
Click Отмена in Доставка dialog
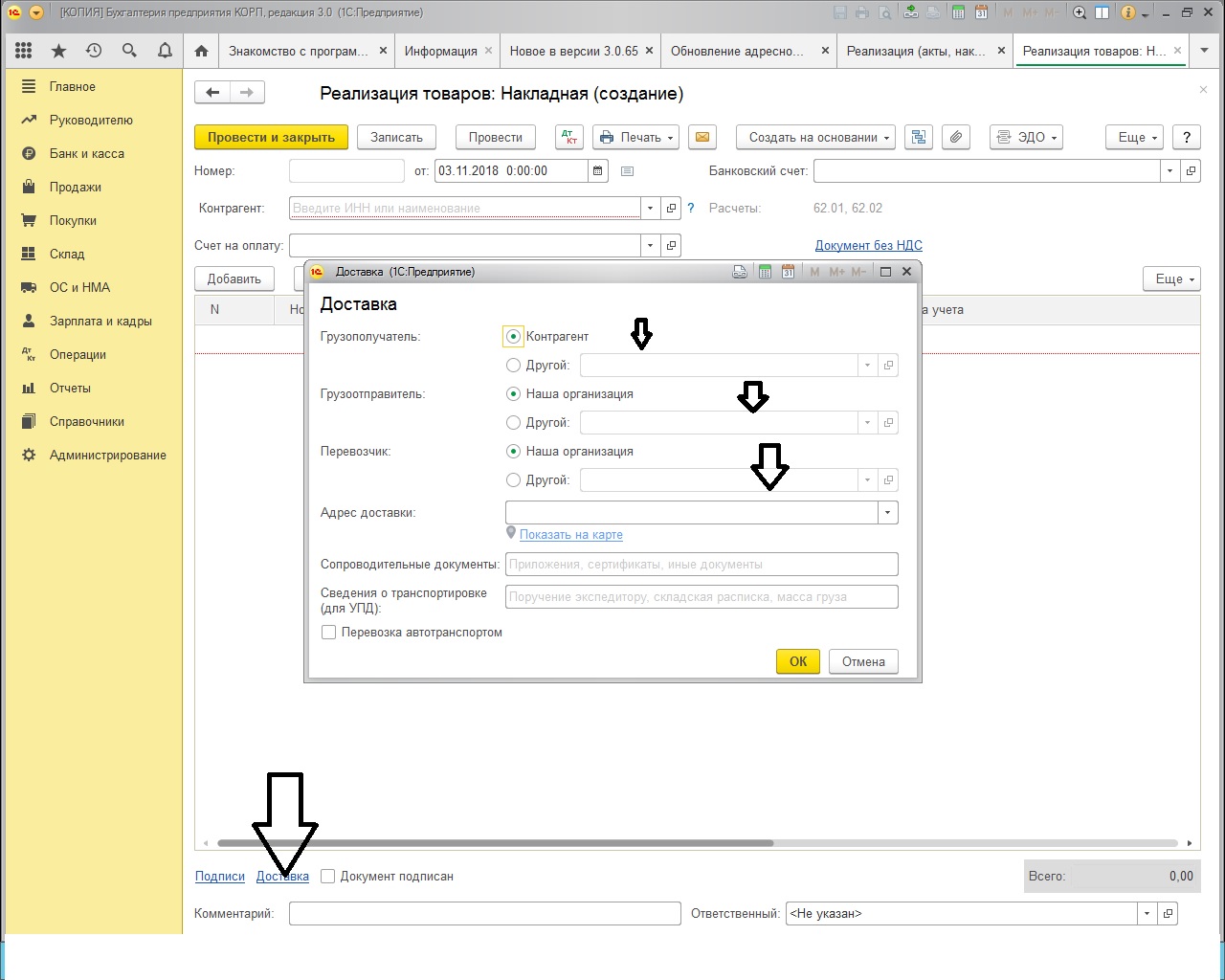pos(863,661)
